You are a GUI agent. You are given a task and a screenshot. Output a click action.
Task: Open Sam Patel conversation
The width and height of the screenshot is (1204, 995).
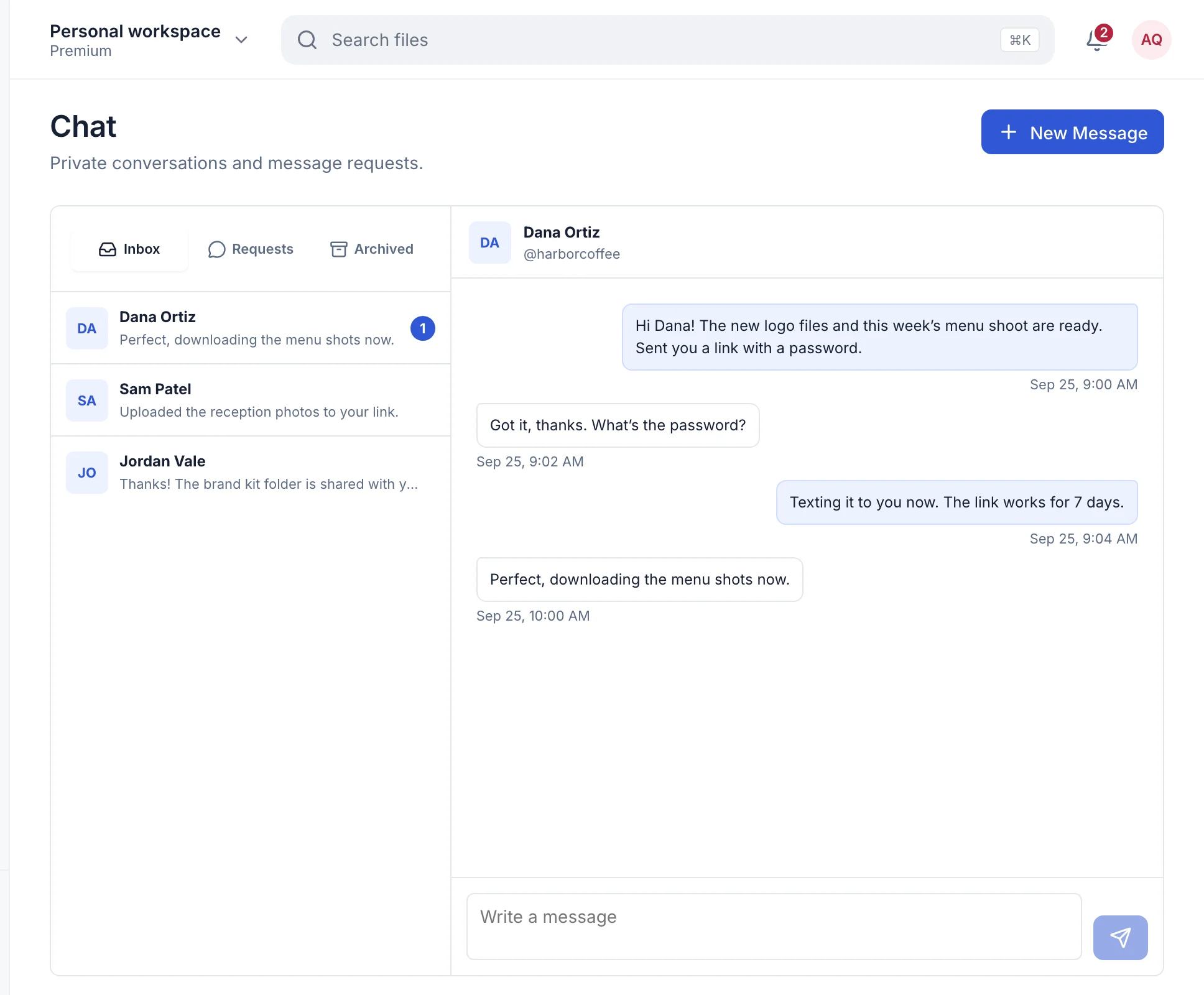click(x=251, y=400)
